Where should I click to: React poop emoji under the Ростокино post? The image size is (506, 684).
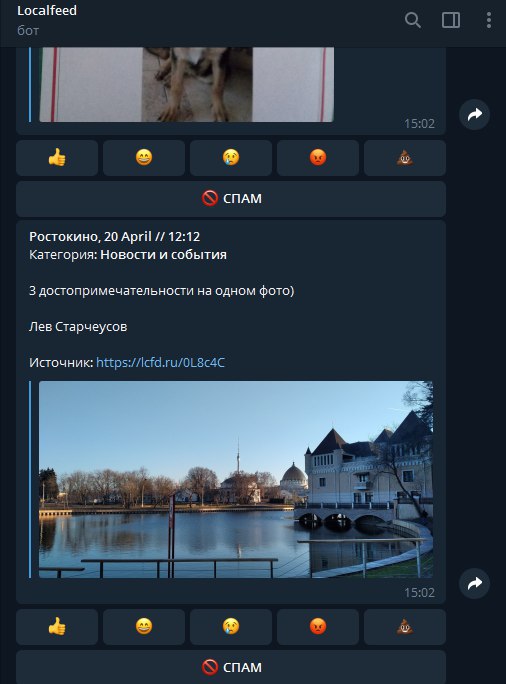tap(405, 627)
